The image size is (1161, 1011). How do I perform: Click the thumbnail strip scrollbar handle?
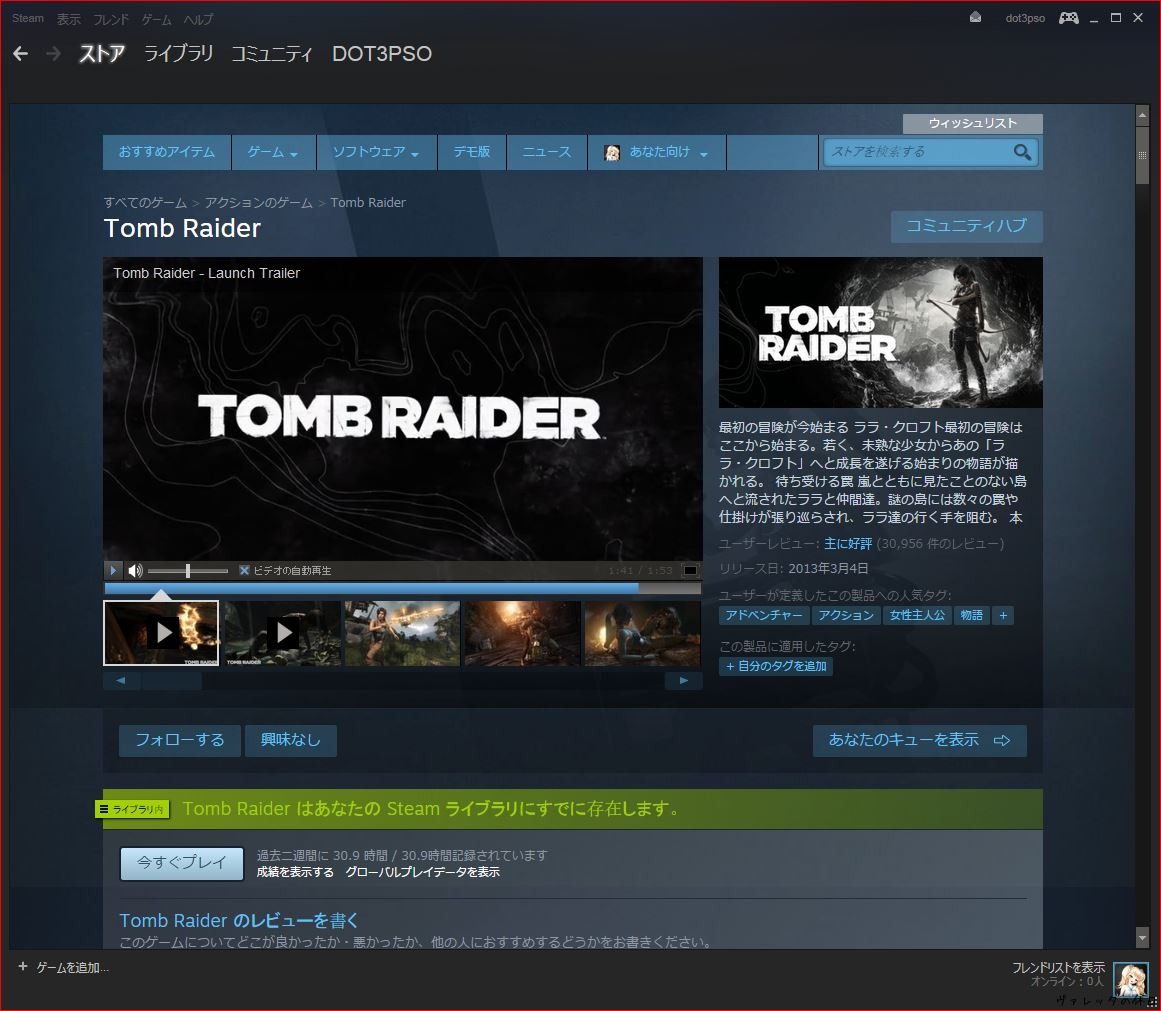tap(171, 681)
